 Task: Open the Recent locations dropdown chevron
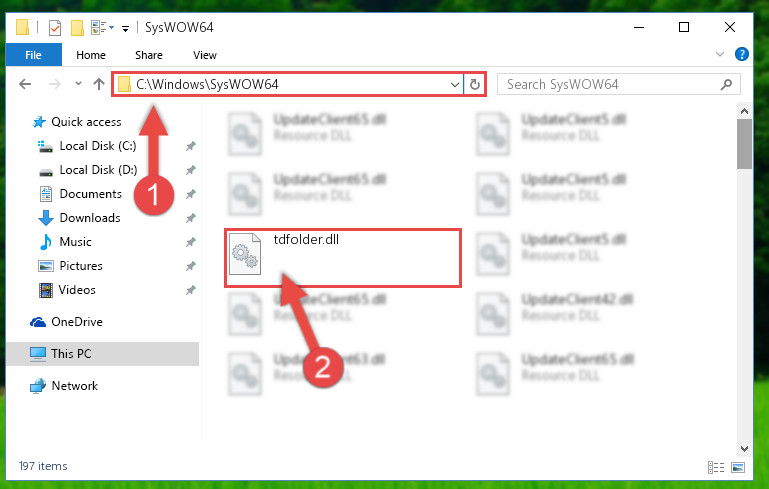(x=78, y=84)
